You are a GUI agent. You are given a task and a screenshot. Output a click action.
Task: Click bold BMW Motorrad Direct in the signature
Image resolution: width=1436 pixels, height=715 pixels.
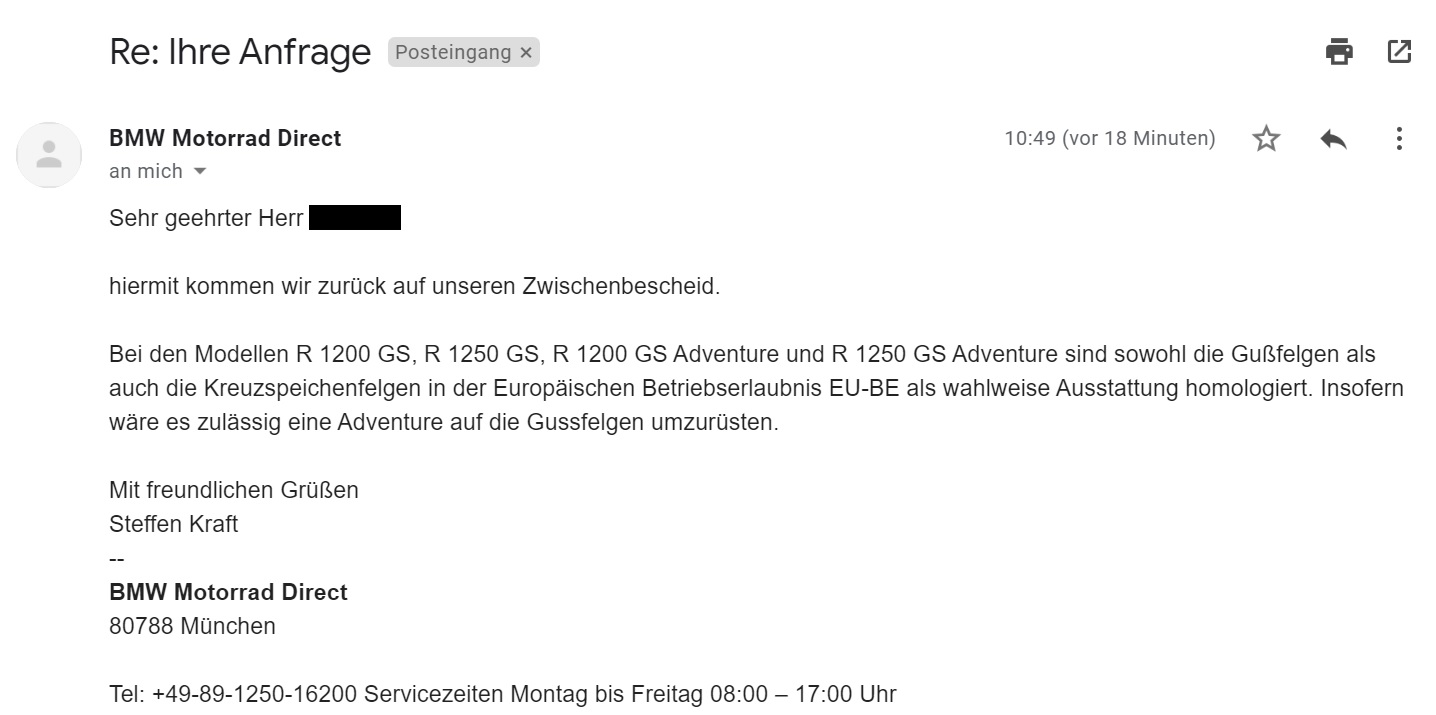(x=228, y=592)
